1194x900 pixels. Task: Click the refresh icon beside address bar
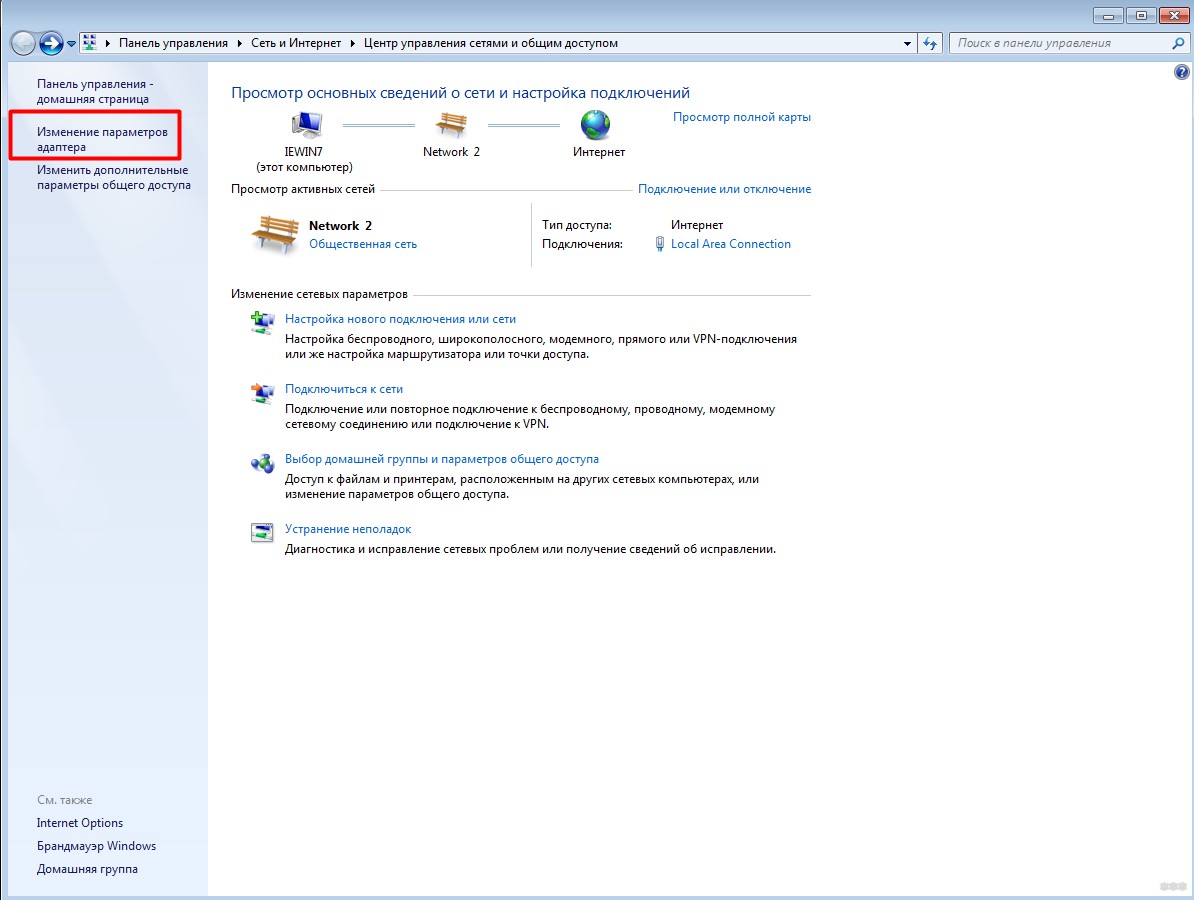931,43
